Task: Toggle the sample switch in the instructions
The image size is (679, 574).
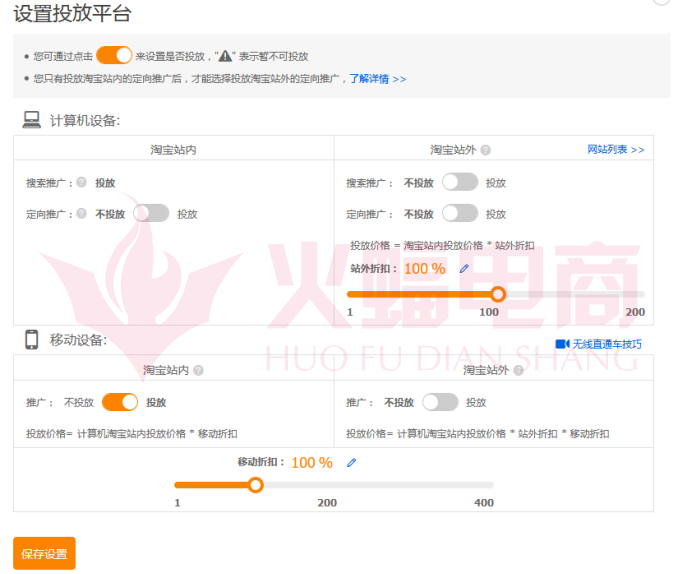Action: [x=114, y=55]
